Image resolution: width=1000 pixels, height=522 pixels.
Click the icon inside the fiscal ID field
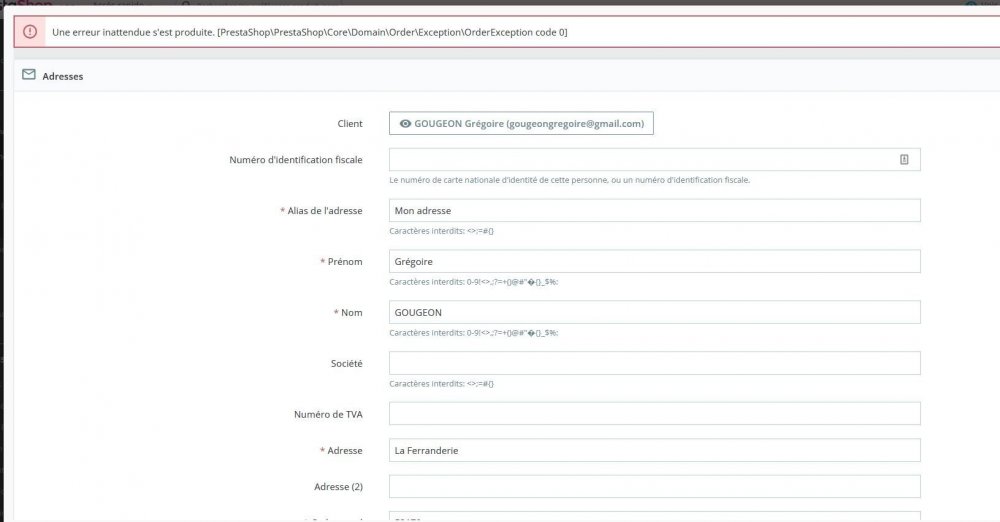pos(904,160)
